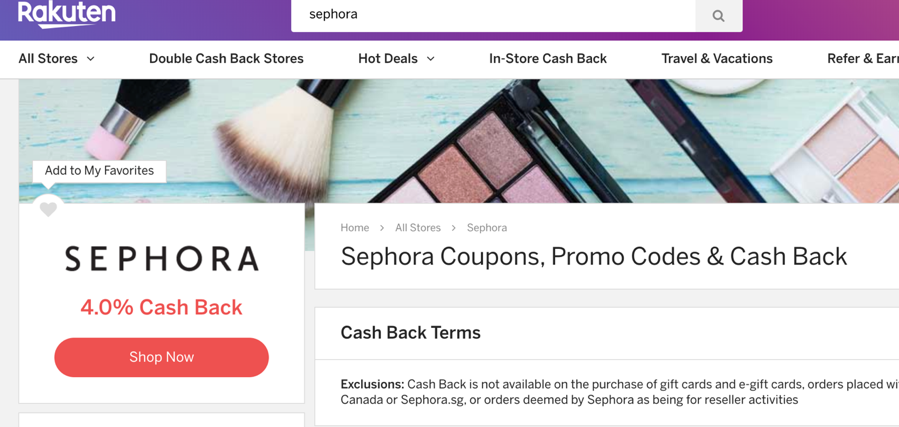The image size is (899, 427).
Task: Click the Home breadcrumb link
Action: point(354,228)
